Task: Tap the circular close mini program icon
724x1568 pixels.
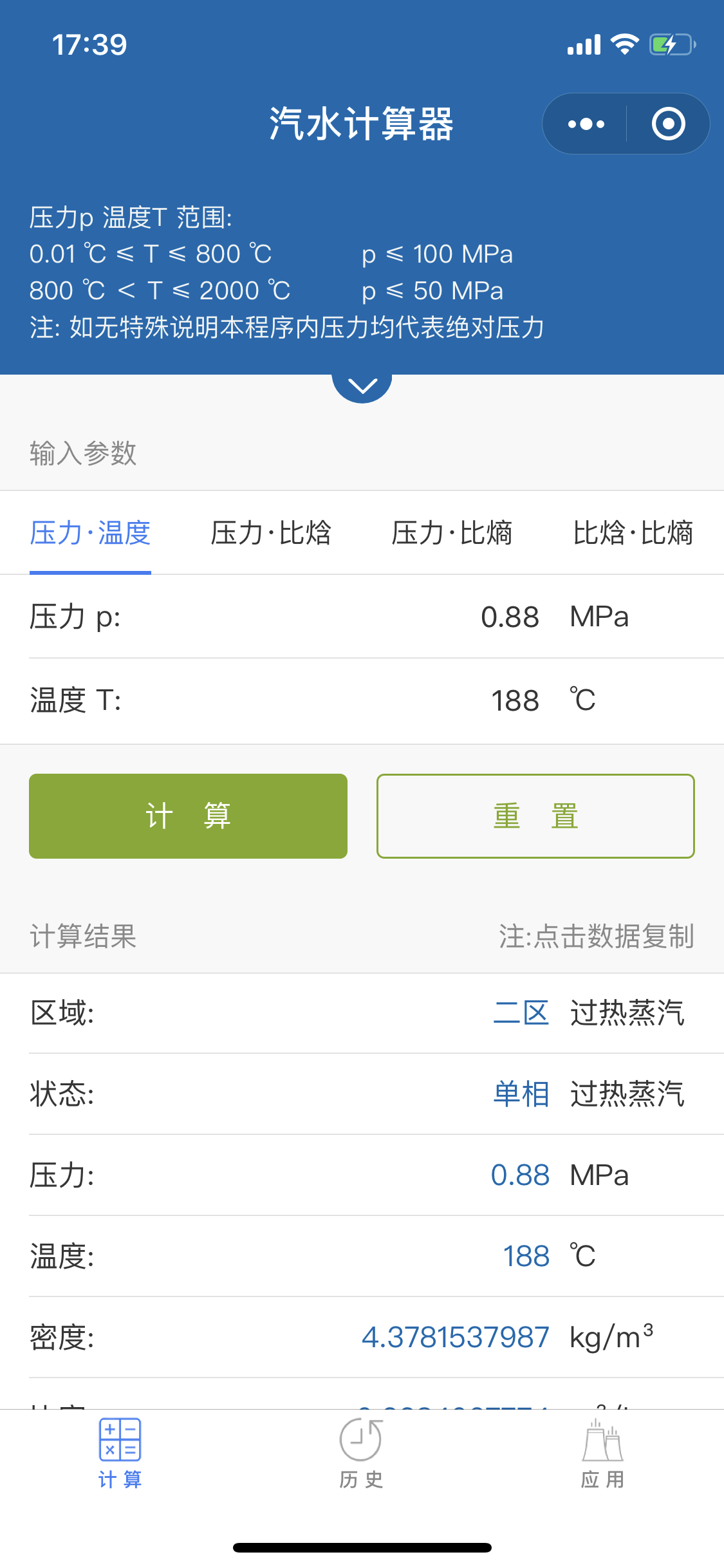Action: pyautogui.click(x=668, y=124)
